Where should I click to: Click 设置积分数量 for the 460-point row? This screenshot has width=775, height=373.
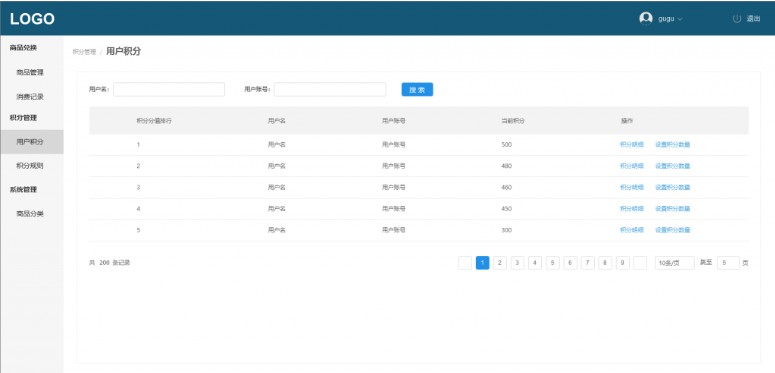(x=673, y=187)
